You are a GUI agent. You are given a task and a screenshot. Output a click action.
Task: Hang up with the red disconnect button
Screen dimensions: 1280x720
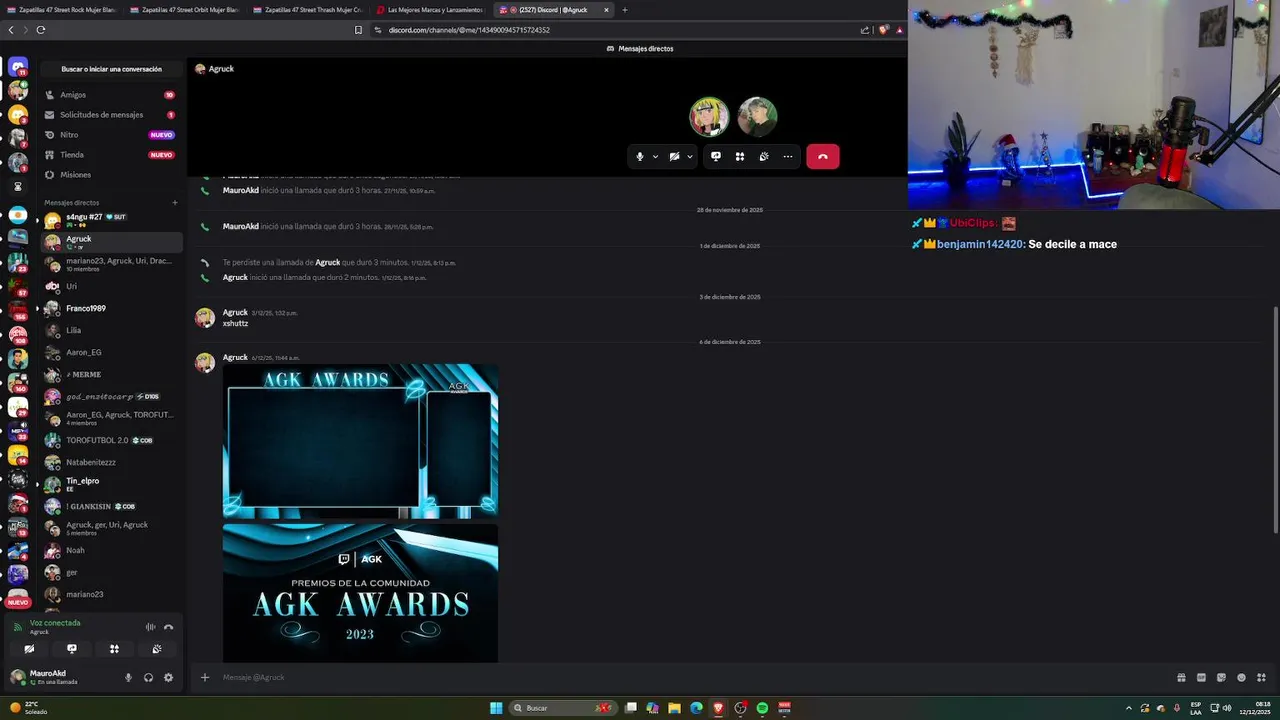point(823,156)
